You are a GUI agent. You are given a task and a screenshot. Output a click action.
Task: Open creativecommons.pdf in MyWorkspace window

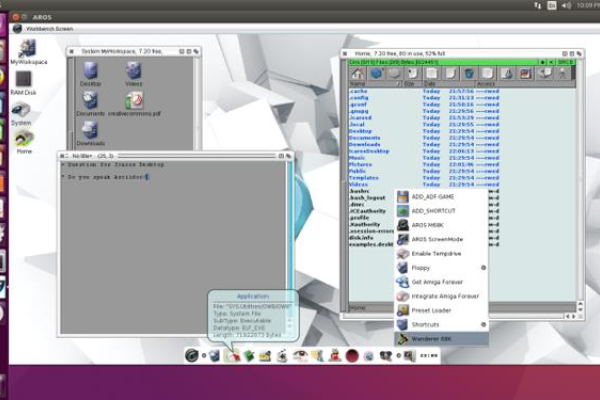click(x=134, y=103)
